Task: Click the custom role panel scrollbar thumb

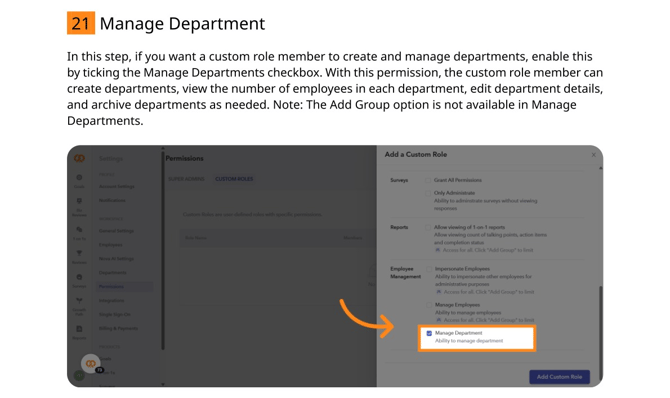Action: 600,333
